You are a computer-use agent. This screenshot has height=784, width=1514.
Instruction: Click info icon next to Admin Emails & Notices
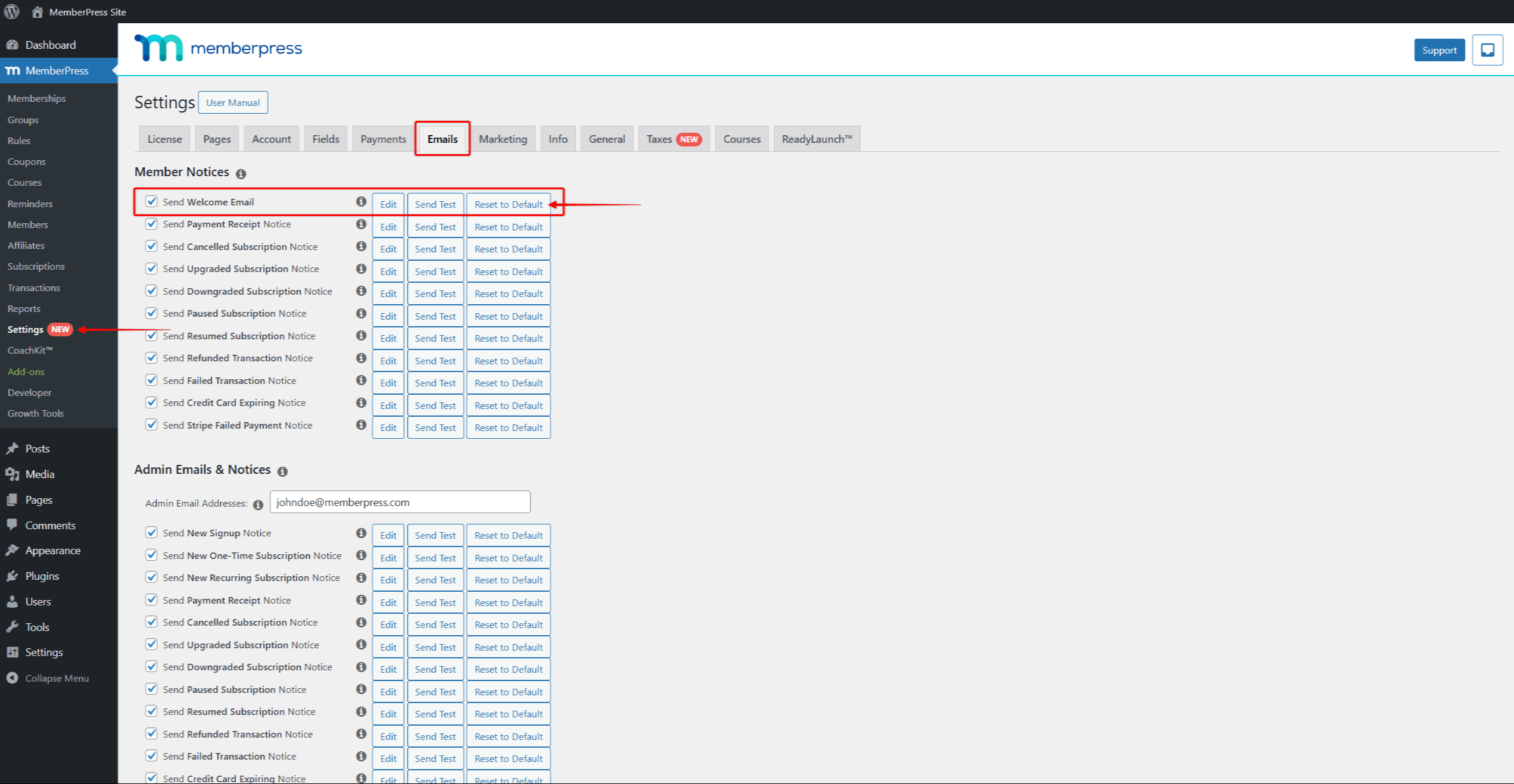282,471
